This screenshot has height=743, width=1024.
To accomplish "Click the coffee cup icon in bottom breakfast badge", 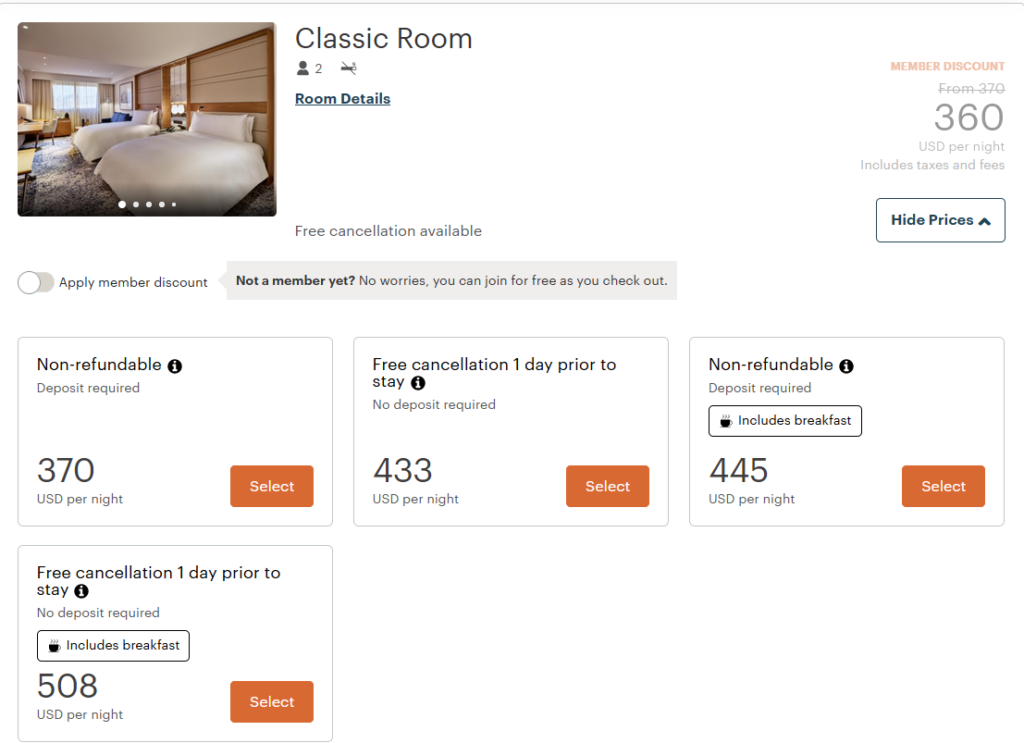I will 57,645.
